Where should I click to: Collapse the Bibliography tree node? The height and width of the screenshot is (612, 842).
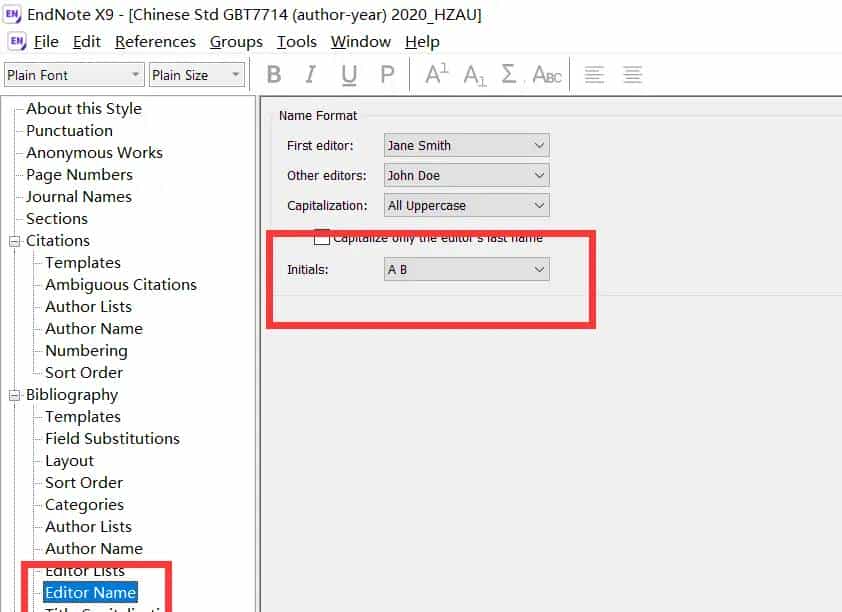tap(14, 395)
